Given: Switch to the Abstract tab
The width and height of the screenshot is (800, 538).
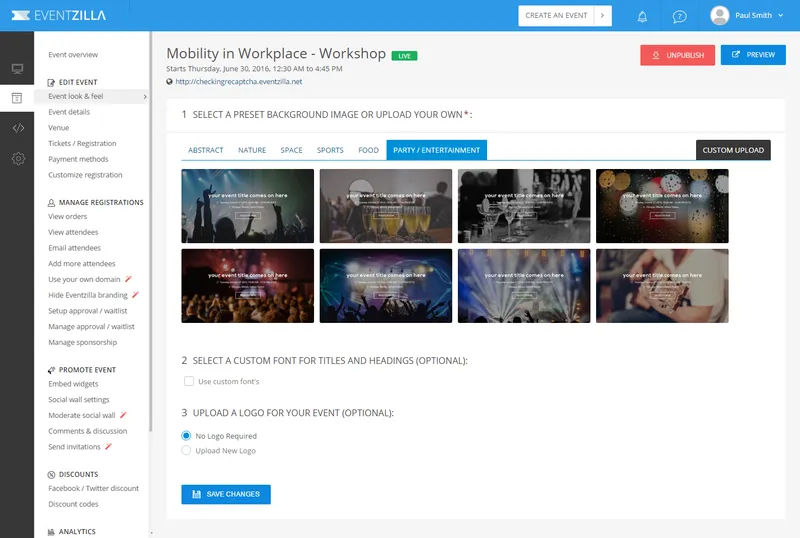Looking at the screenshot, I should pyautogui.click(x=206, y=150).
